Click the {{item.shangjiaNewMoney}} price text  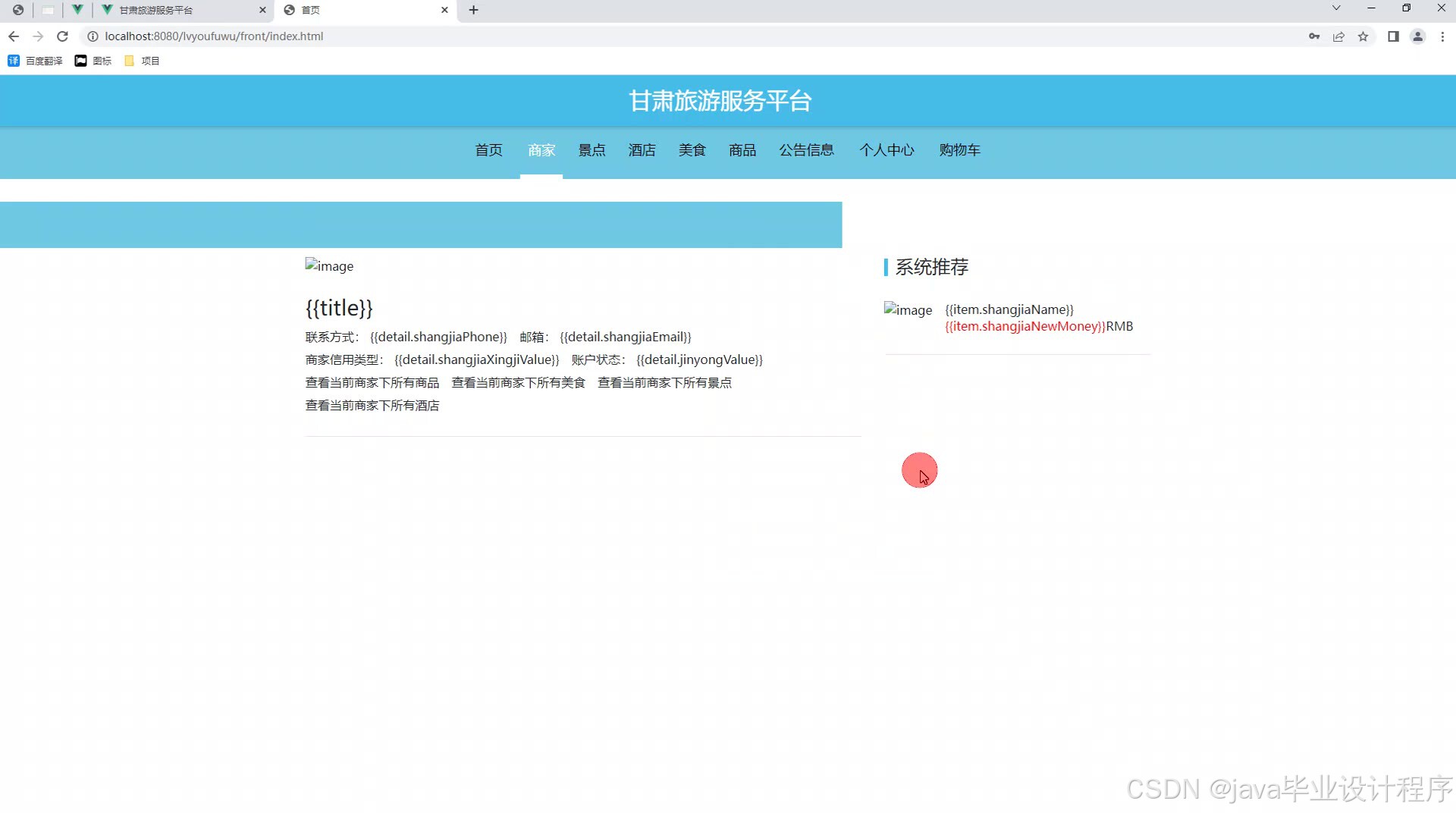(x=1025, y=326)
